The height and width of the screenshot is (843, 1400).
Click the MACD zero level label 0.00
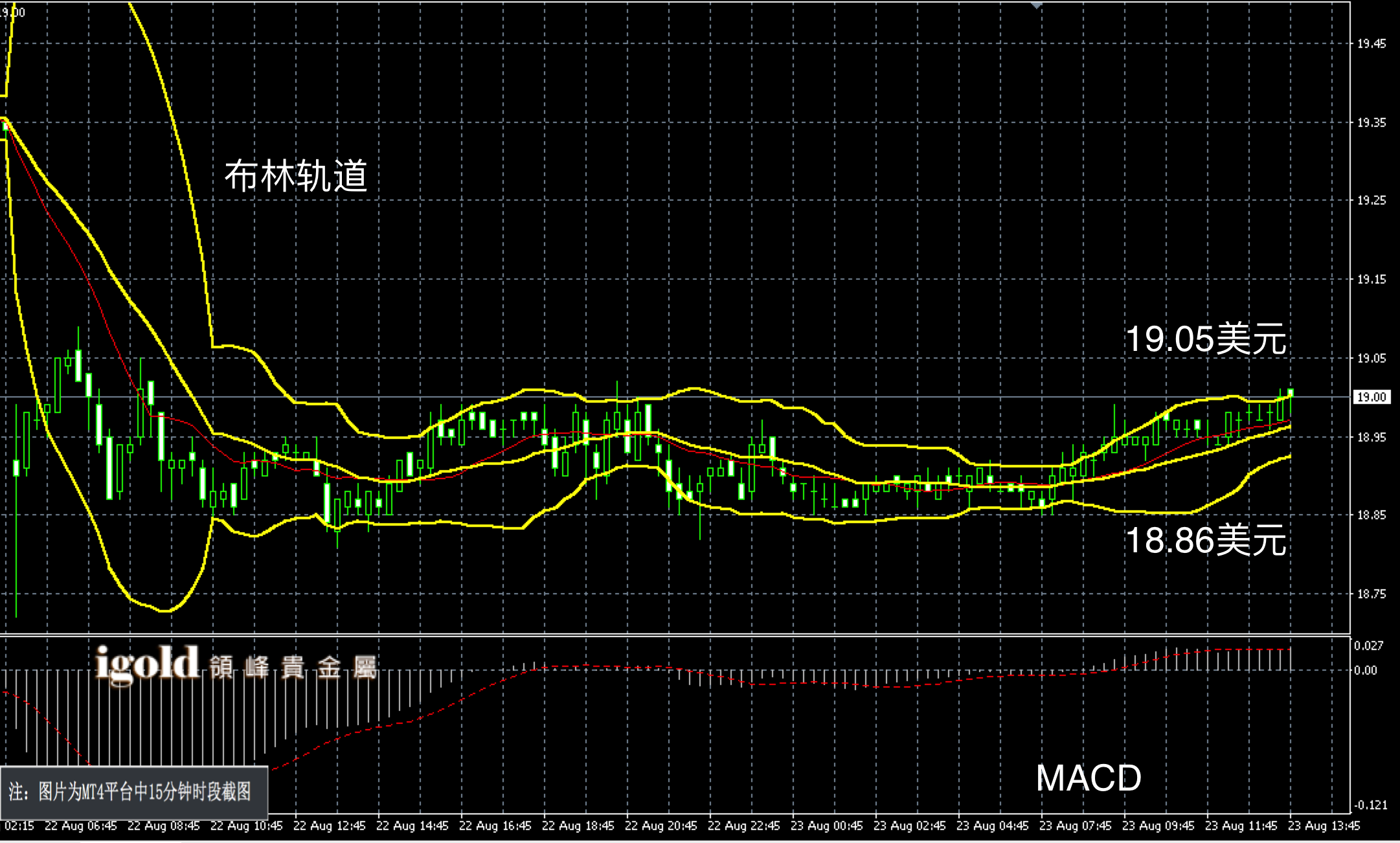(x=1366, y=670)
